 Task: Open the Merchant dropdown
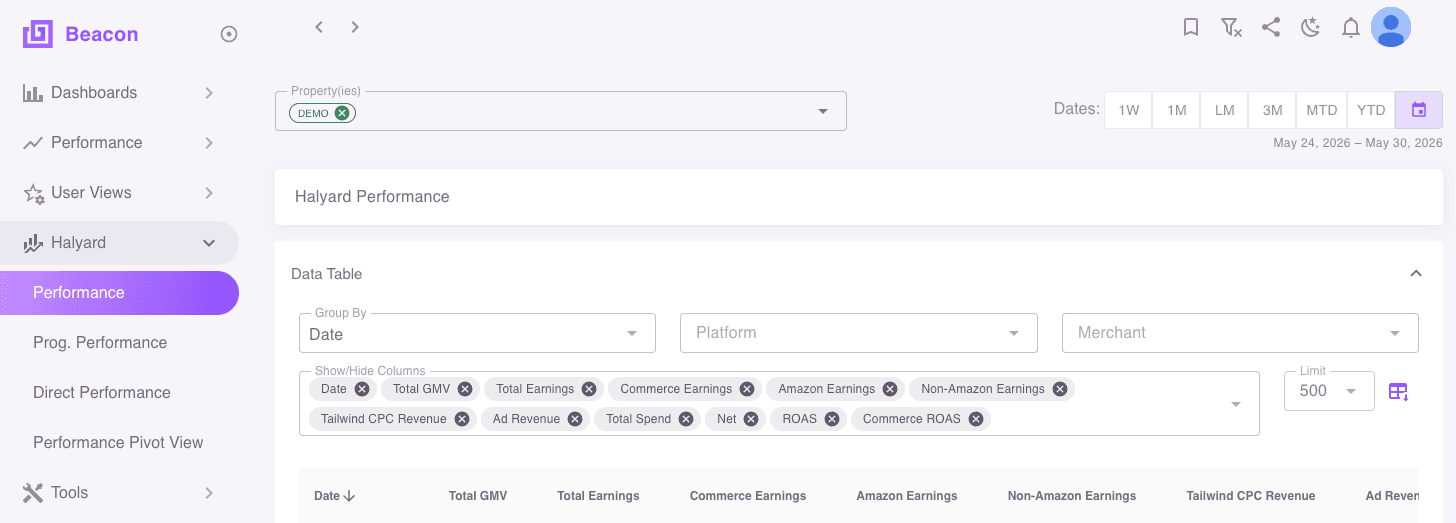point(1240,333)
